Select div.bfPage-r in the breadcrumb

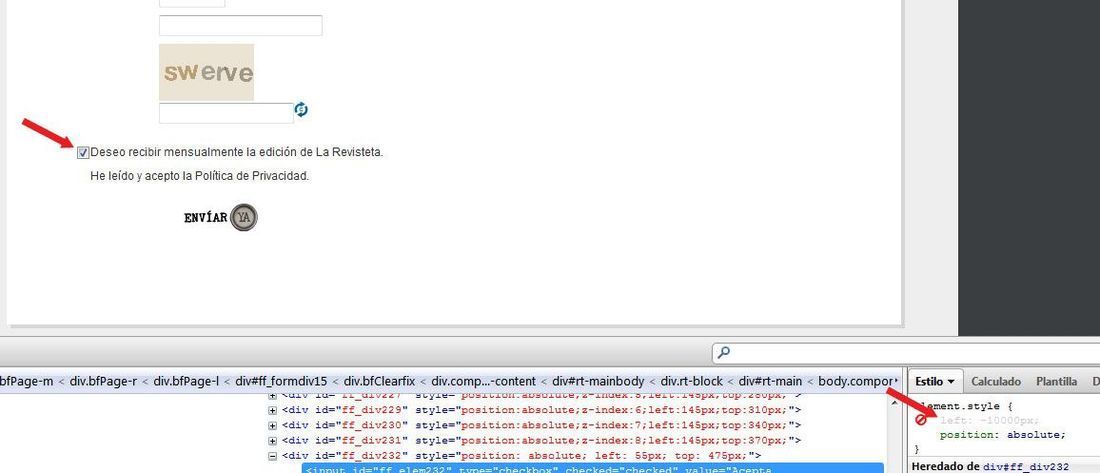(103, 381)
